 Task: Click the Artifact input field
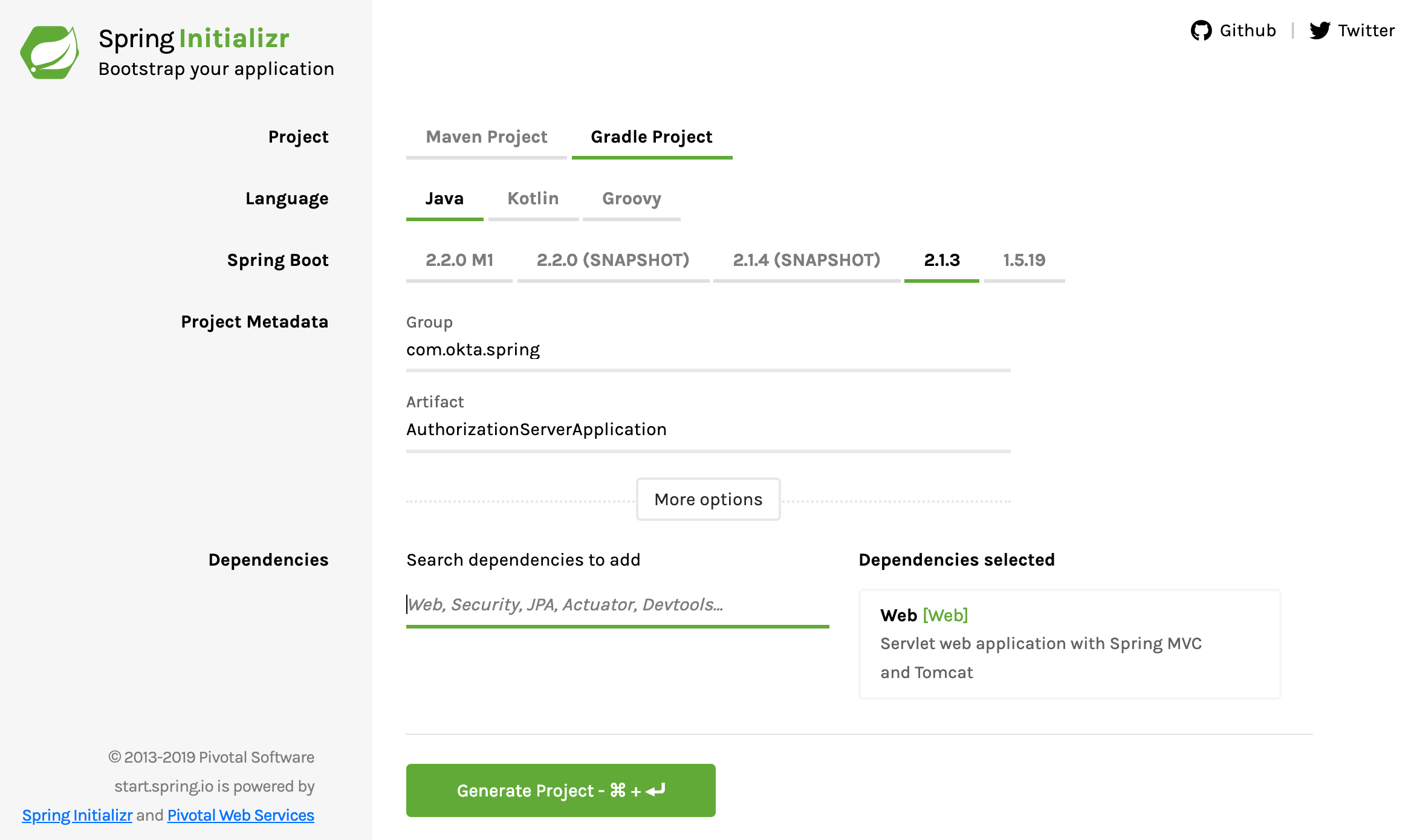pyautogui.click(x=707, y=430)
